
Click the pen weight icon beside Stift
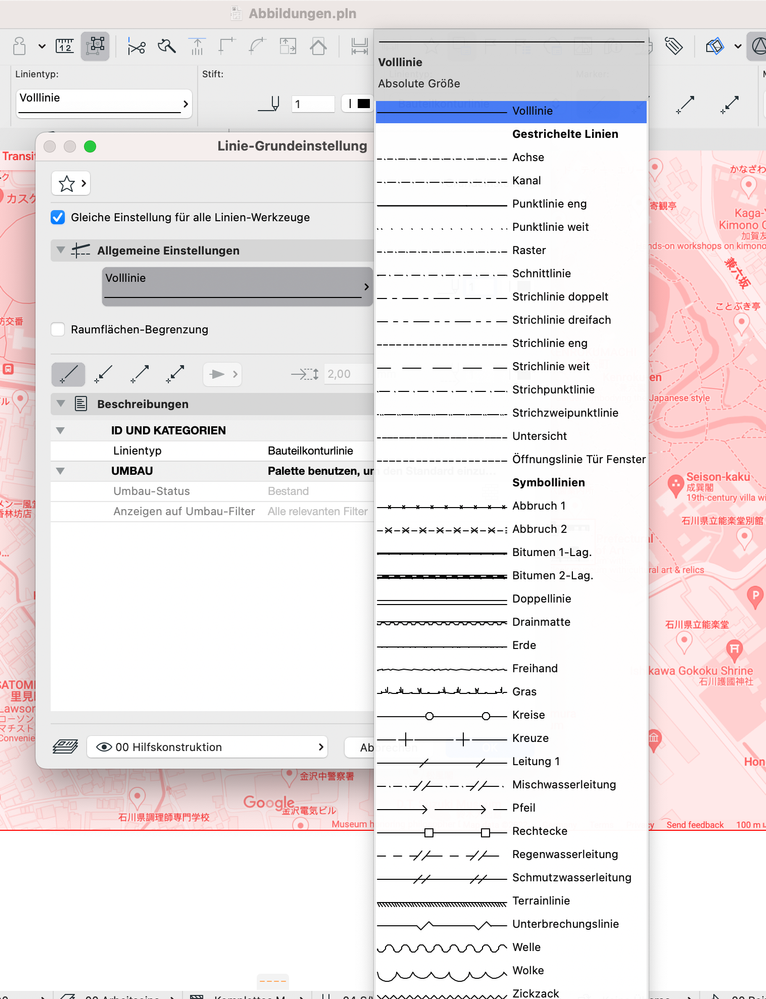click(269, 103)
